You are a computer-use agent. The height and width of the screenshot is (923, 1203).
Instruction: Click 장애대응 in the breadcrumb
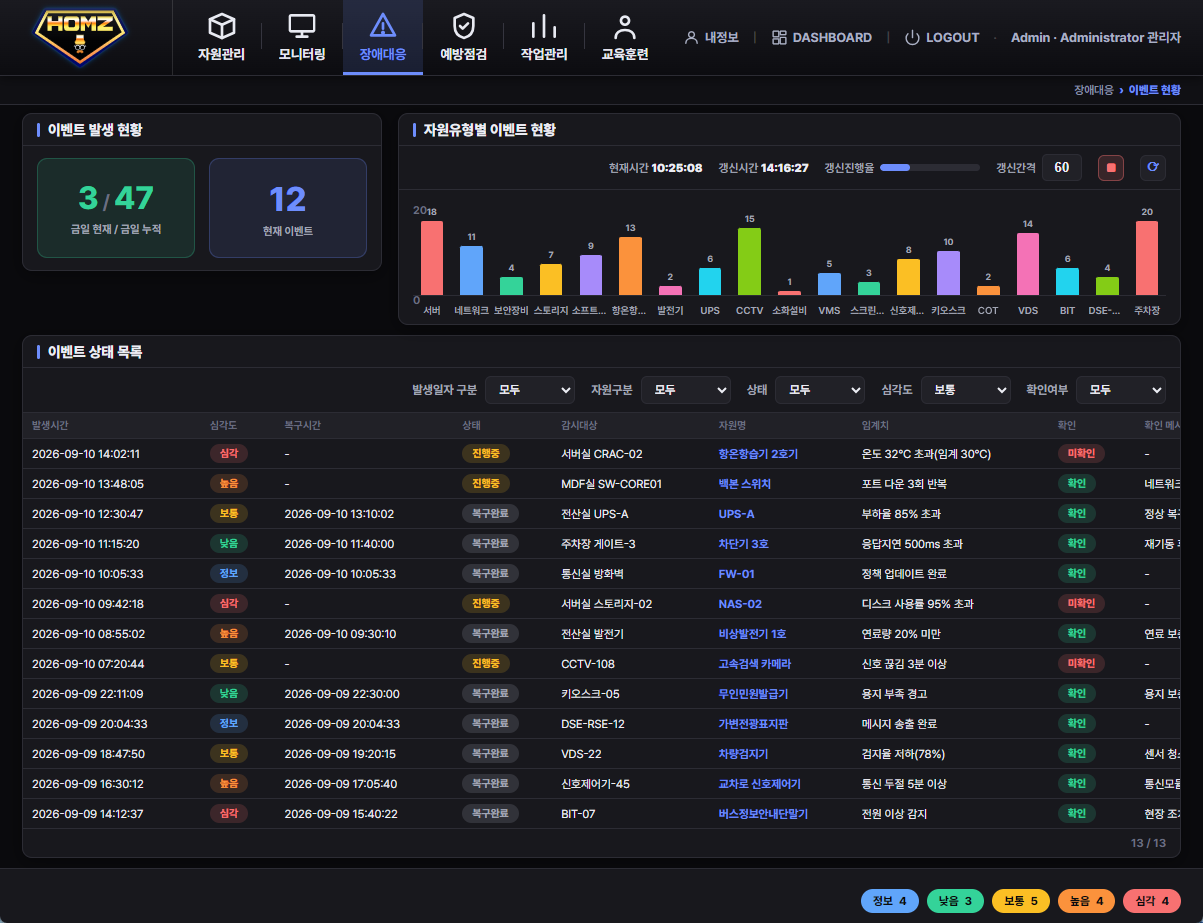[x=1093, y=90]
